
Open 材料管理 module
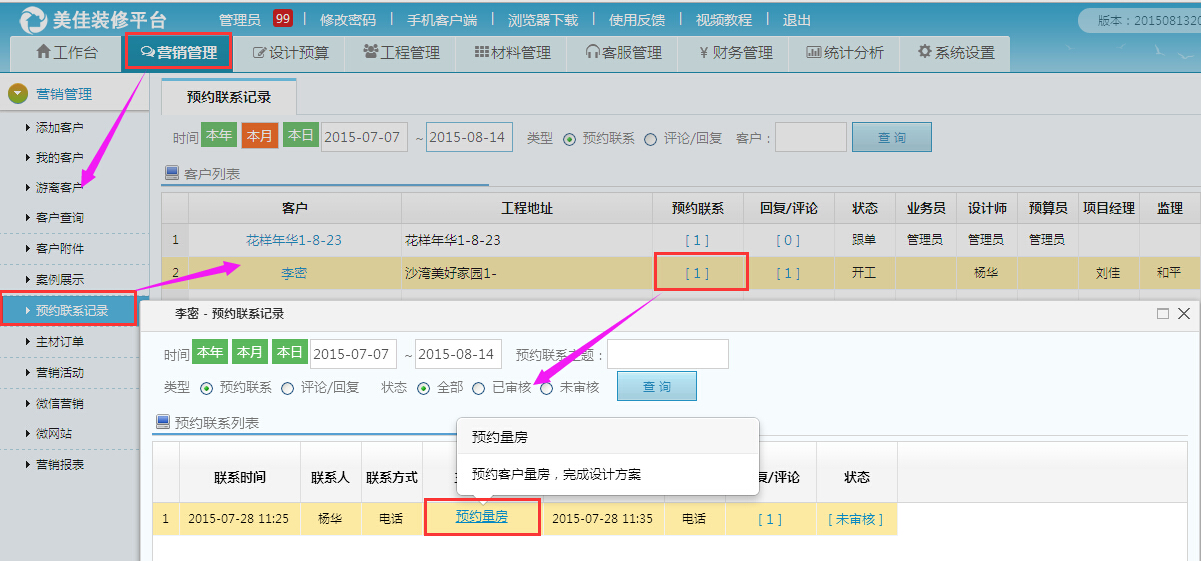[x=512, y=53]
